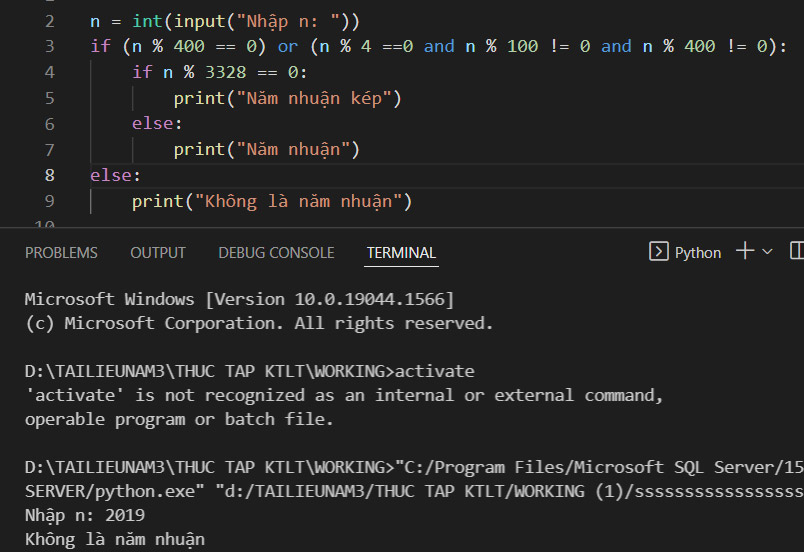This screenshot has height=552, width=804.
Task: Click the split terminal icon
Action: [797, 251]
